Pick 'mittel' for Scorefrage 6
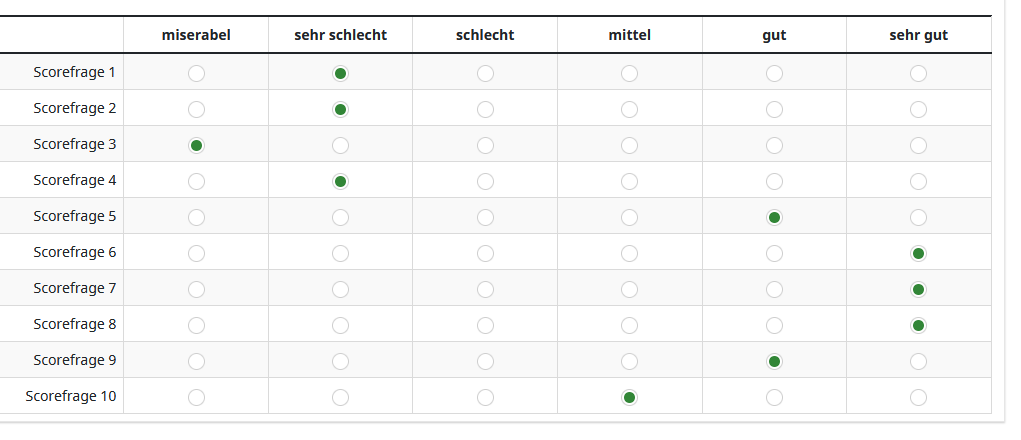Viewport: 1021px width, 440px height. coord(629,253)
